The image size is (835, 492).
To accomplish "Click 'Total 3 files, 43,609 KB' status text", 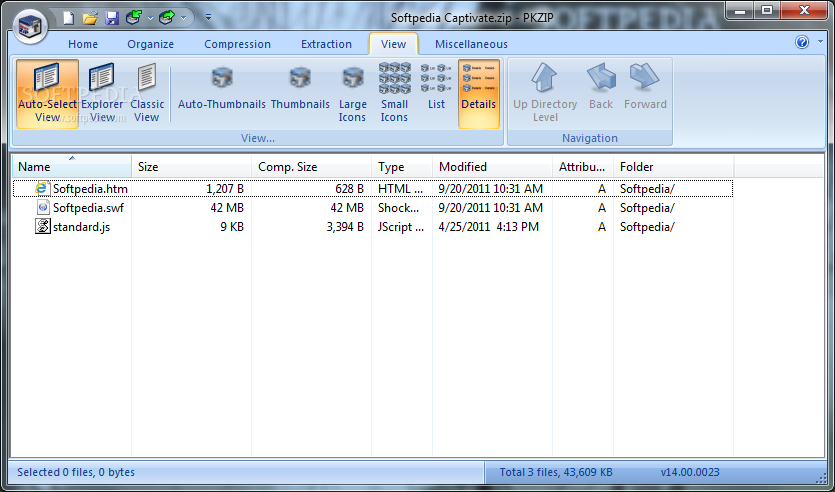I will (x=556, y=472).
